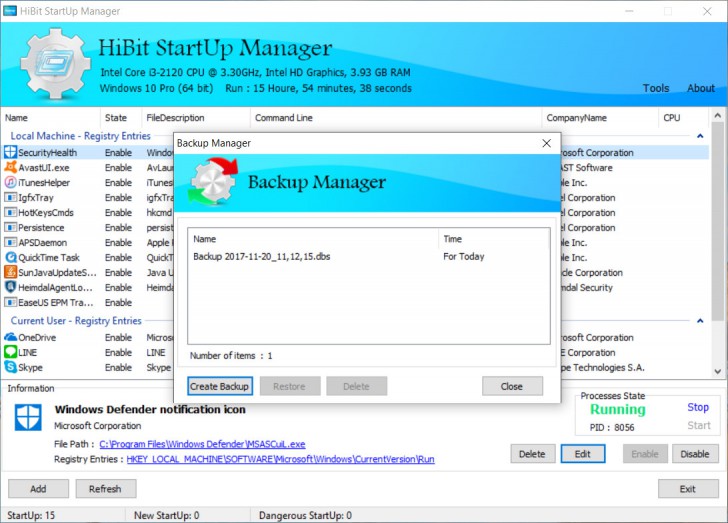Open the Tools menu
The width and height of the screenshot is (728, 523).
point(656,88)
